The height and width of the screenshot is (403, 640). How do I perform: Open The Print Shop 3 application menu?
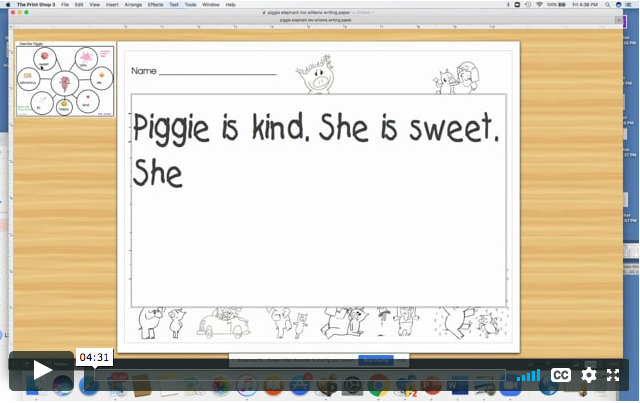(x=36, y=4)
